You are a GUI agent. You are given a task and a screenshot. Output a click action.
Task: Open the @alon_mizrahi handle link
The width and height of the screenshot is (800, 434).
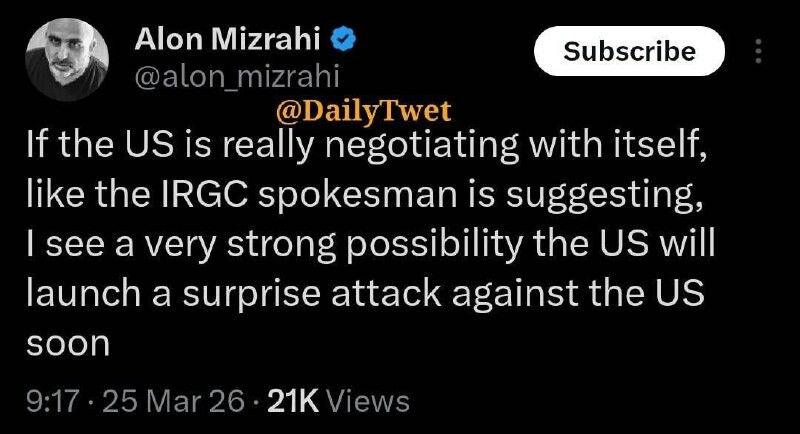(237, 76)
